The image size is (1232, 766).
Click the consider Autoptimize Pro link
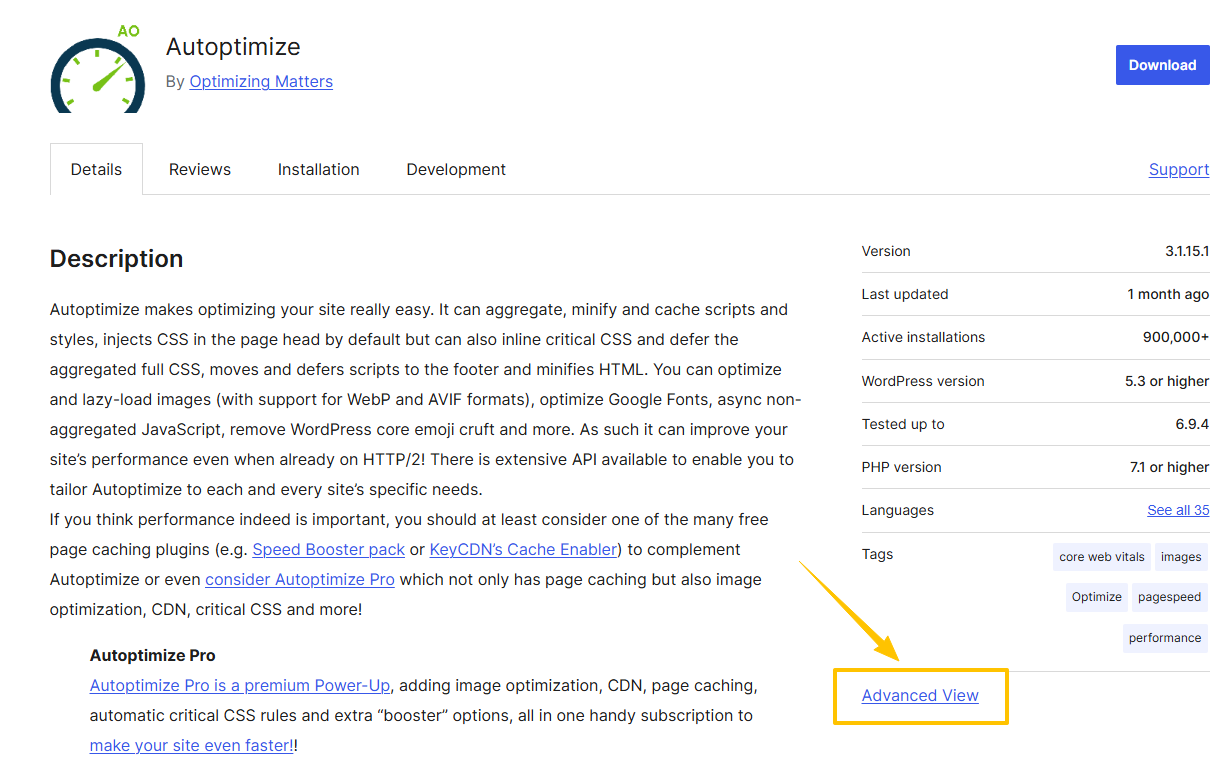pyautogui.click(x=300, y=579)
